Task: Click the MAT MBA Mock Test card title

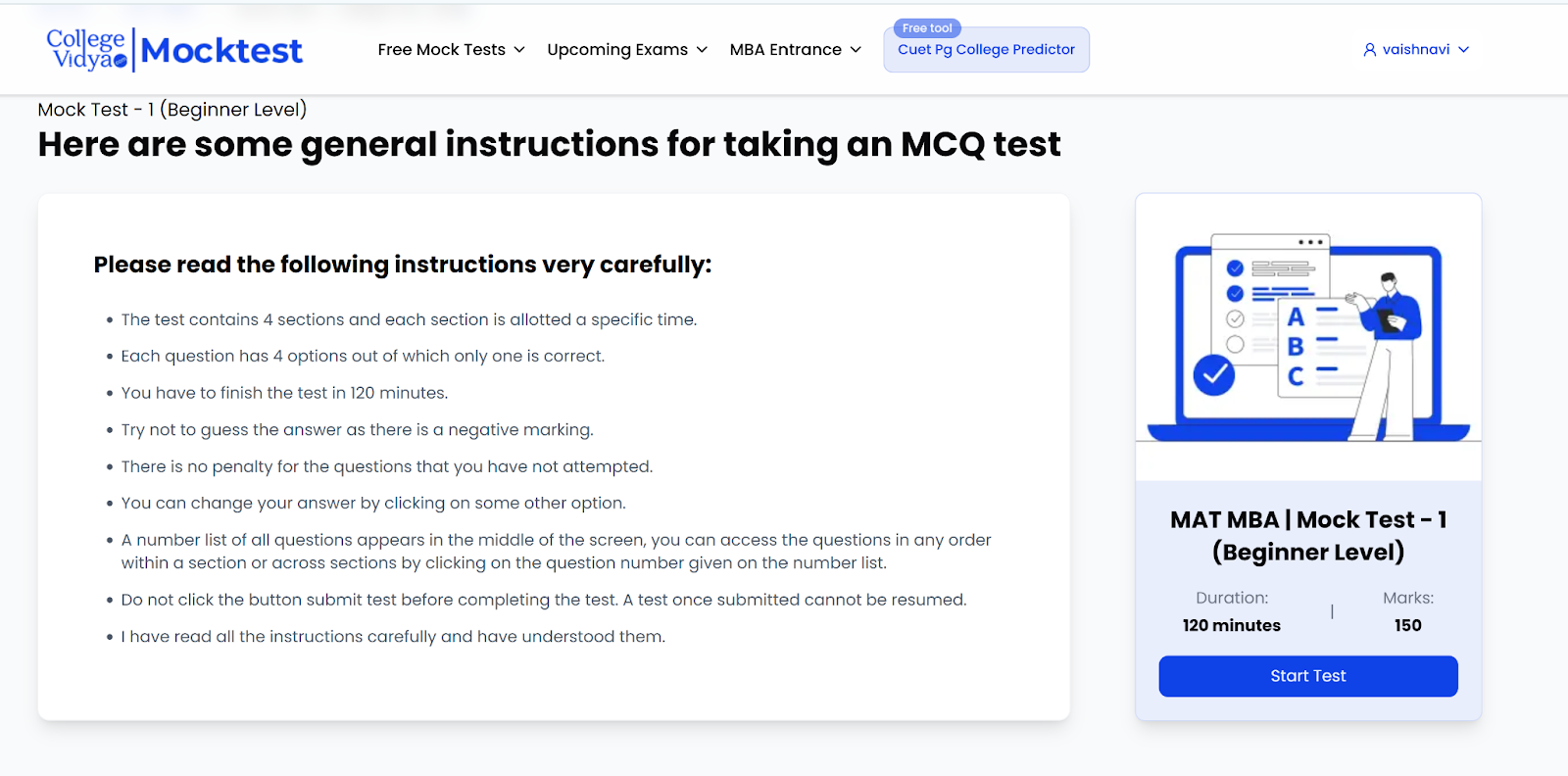Action: [x=1307, y=535]
